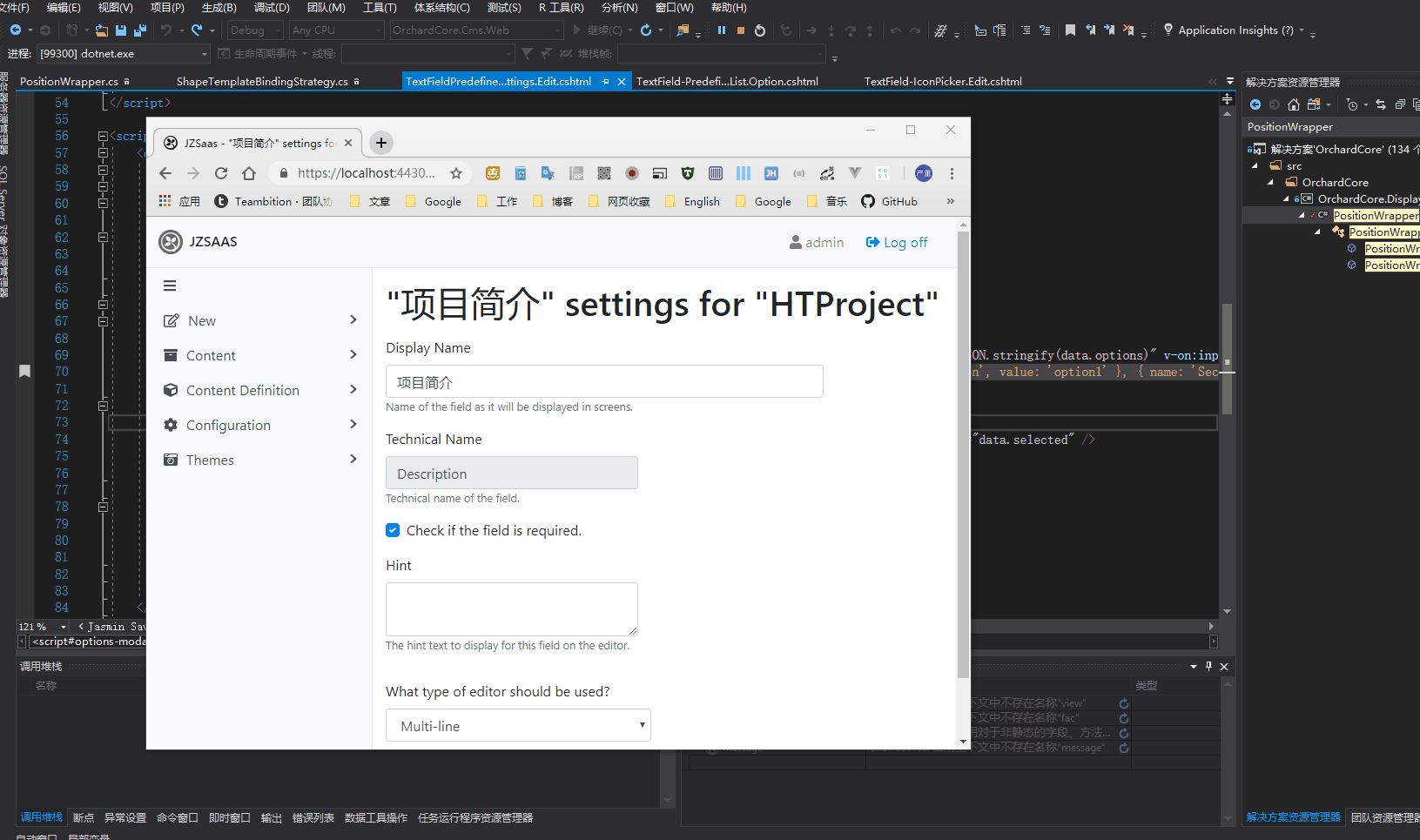The height and width of the screenshot is (840, 1420).
Task: Expand the Configuration sidebar menu
Action: click(260, 425)
